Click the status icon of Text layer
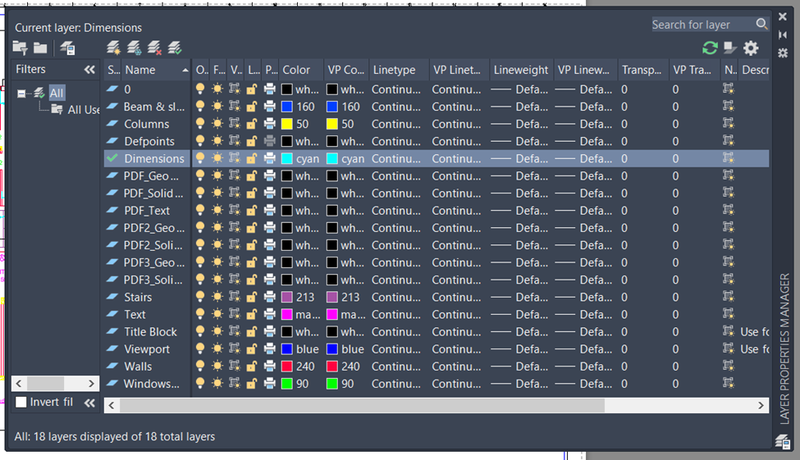The height and width of the screenshot is (460, 800). pyautogui.click(x=112, y=314)
